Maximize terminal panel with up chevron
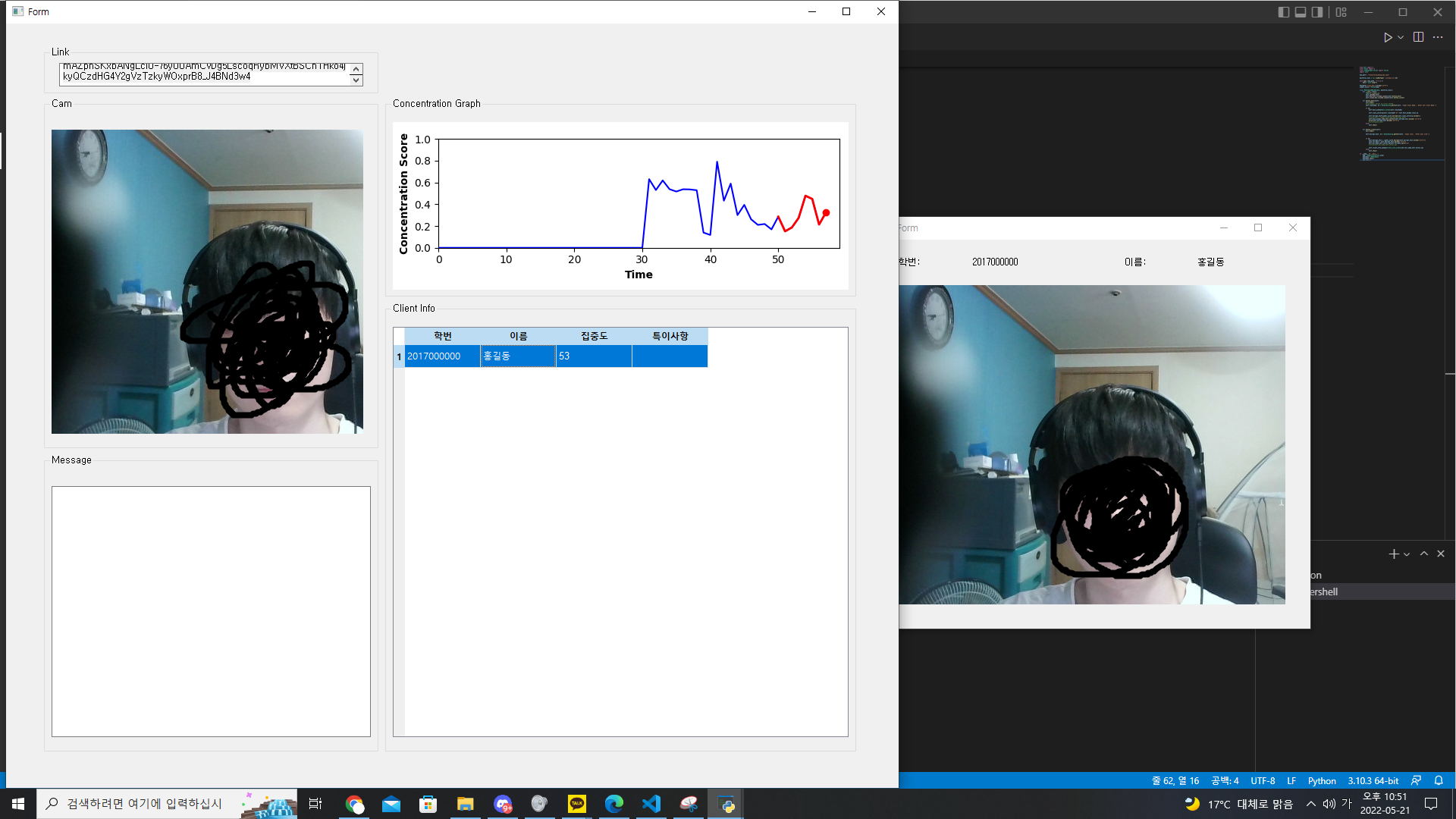The height and width of the screenshot is (819, 1456). coord(1424,554)
